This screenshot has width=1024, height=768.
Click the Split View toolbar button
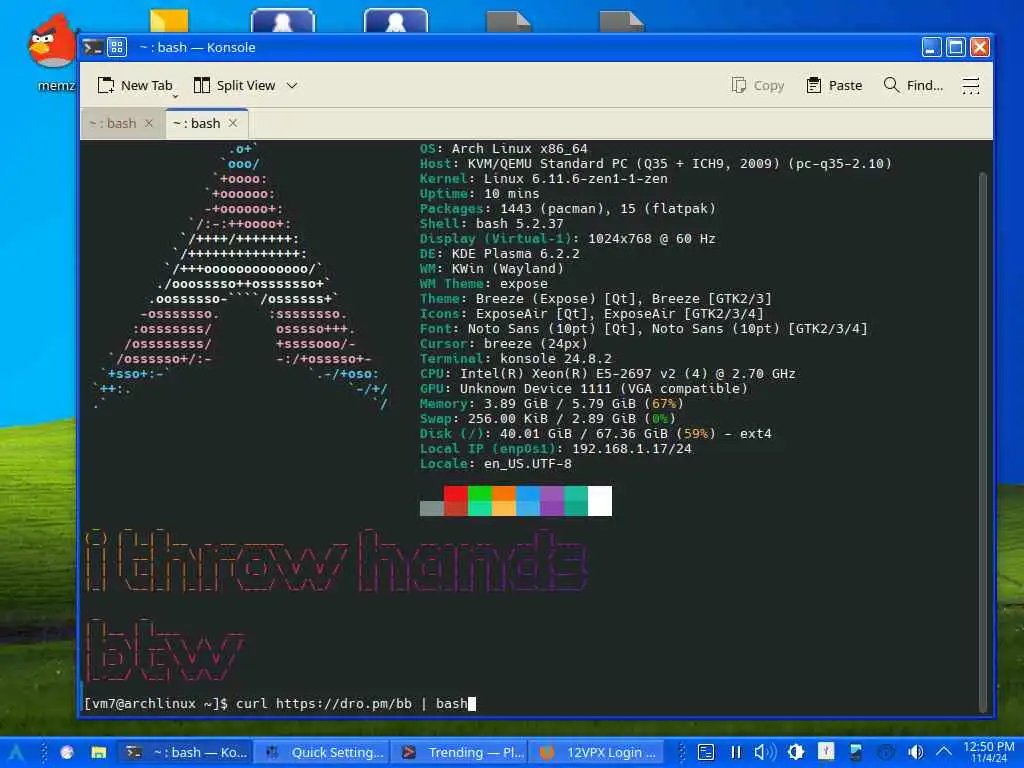click(x=234, y=86)
